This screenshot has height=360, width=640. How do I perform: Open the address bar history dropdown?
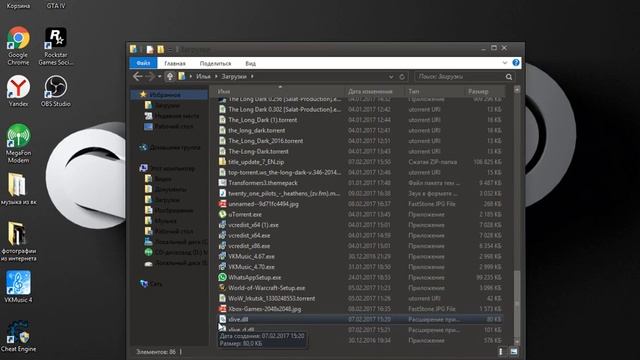[x=391, y=77]
